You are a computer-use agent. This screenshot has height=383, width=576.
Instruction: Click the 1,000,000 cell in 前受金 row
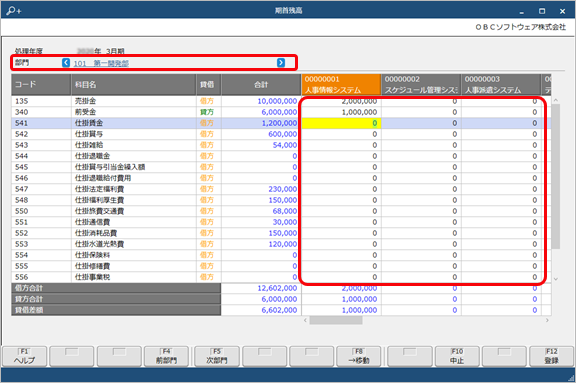click(x=341, y=112)
